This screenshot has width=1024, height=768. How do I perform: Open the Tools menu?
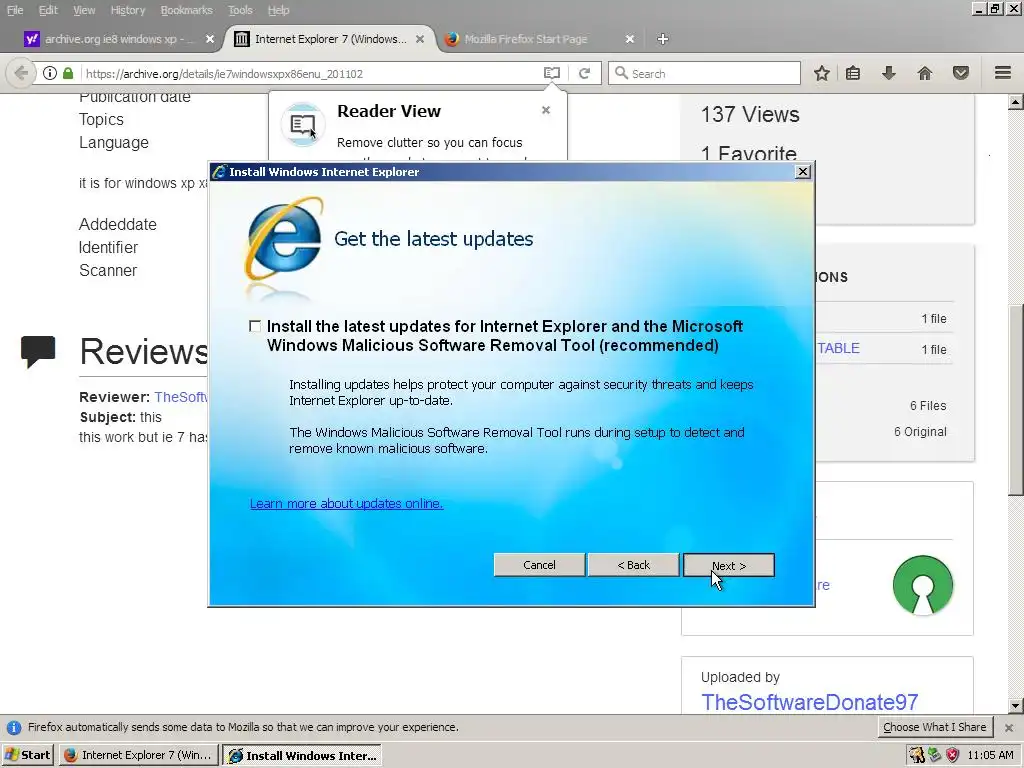(x=240, y=10)
